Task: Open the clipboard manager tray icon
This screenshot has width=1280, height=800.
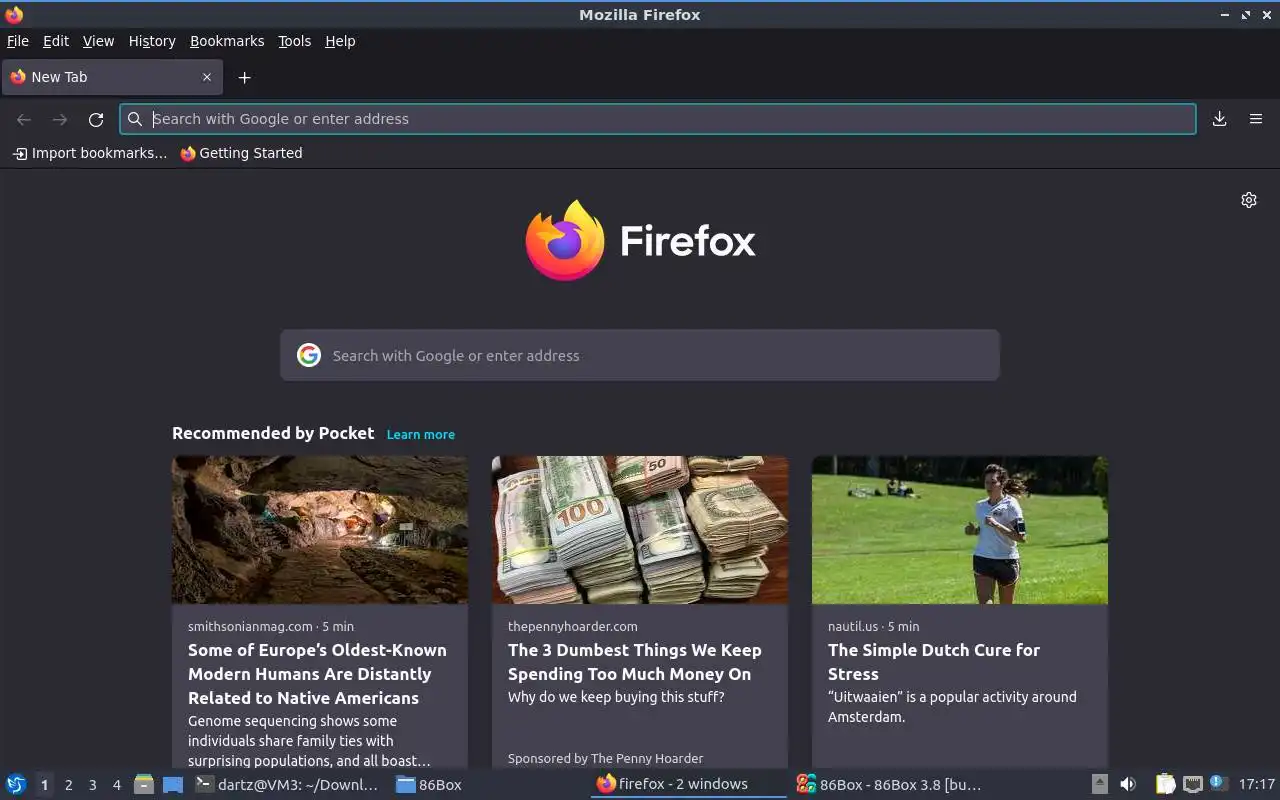Action: tap(1165, 784)
